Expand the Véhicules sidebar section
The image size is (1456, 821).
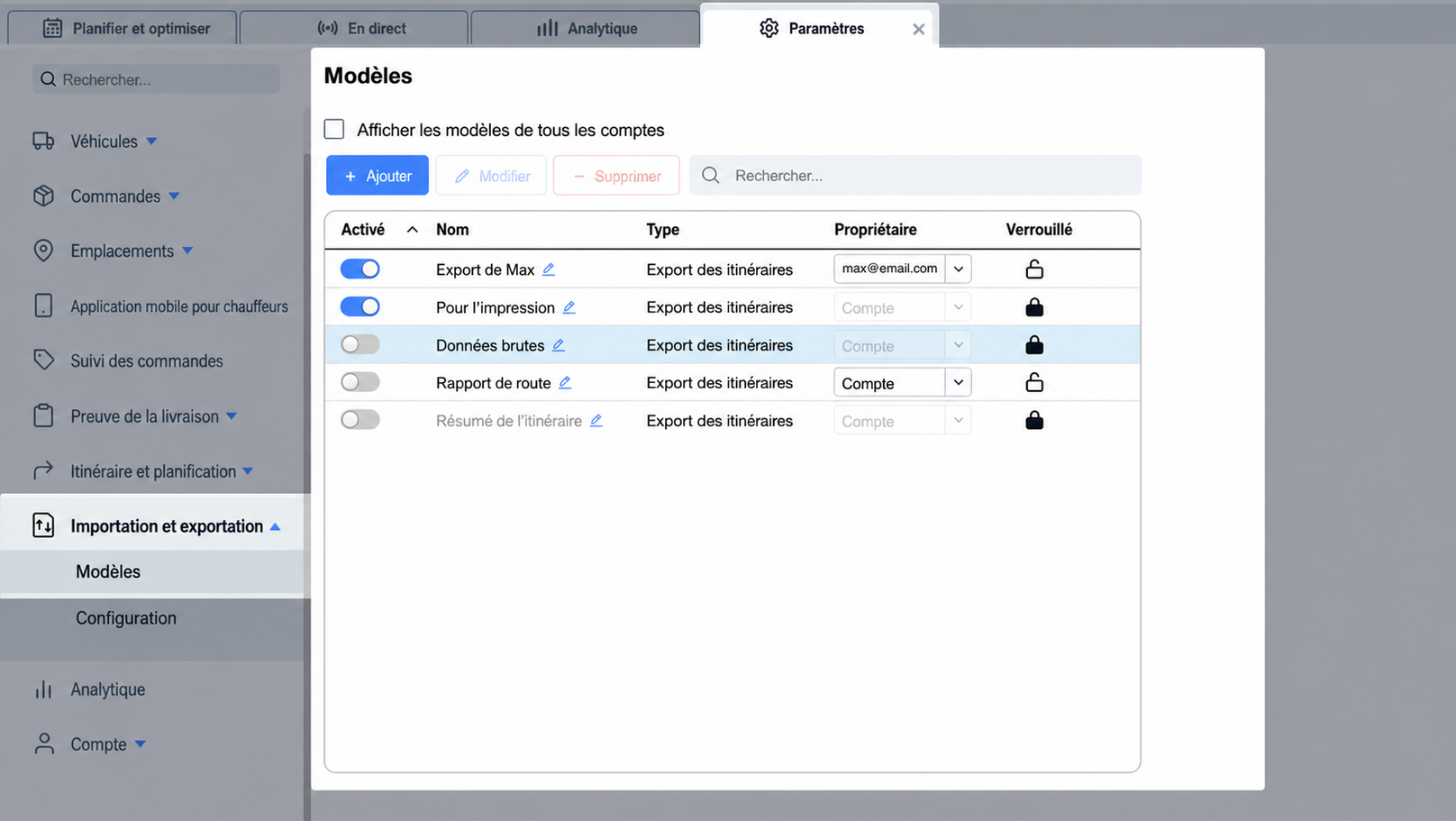151,141
